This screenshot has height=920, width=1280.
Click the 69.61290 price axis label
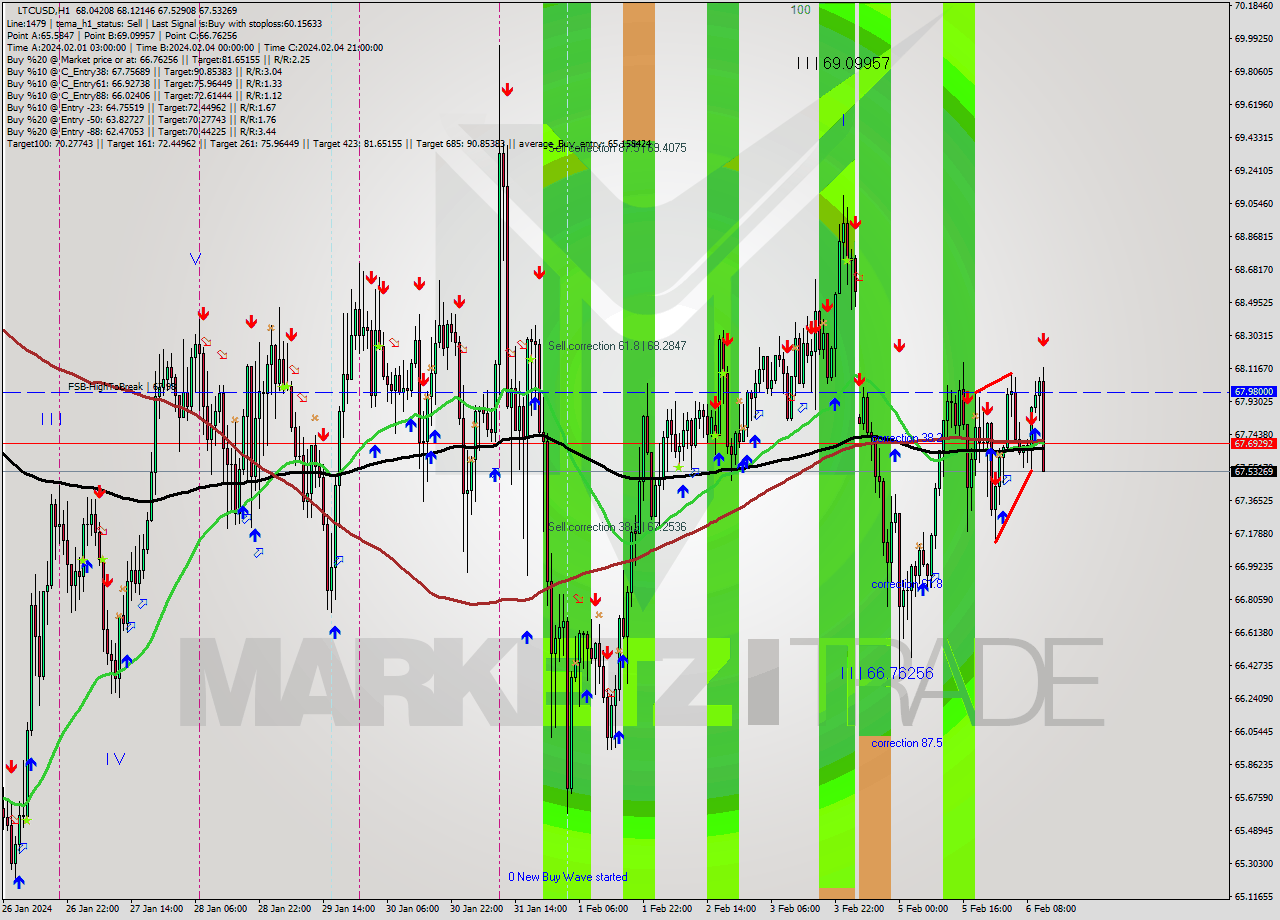tap(1253, 105)
